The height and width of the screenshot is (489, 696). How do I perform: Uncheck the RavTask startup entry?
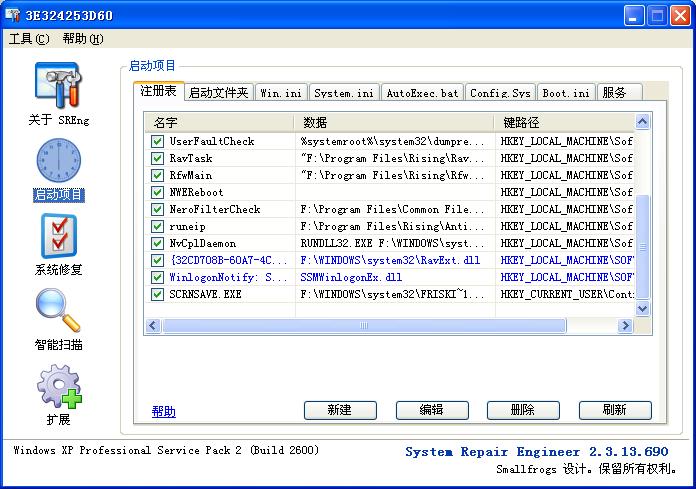point(157,158)
